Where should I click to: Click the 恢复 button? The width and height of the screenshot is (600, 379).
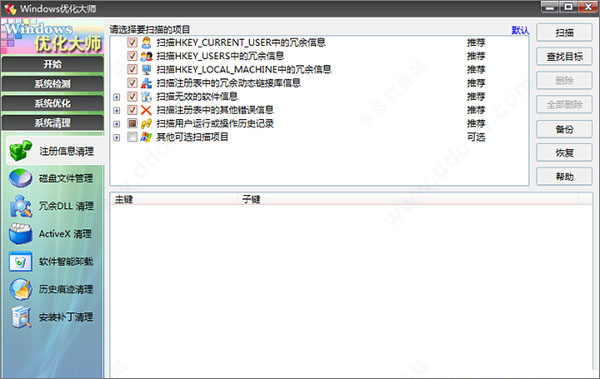click(564, 153)
